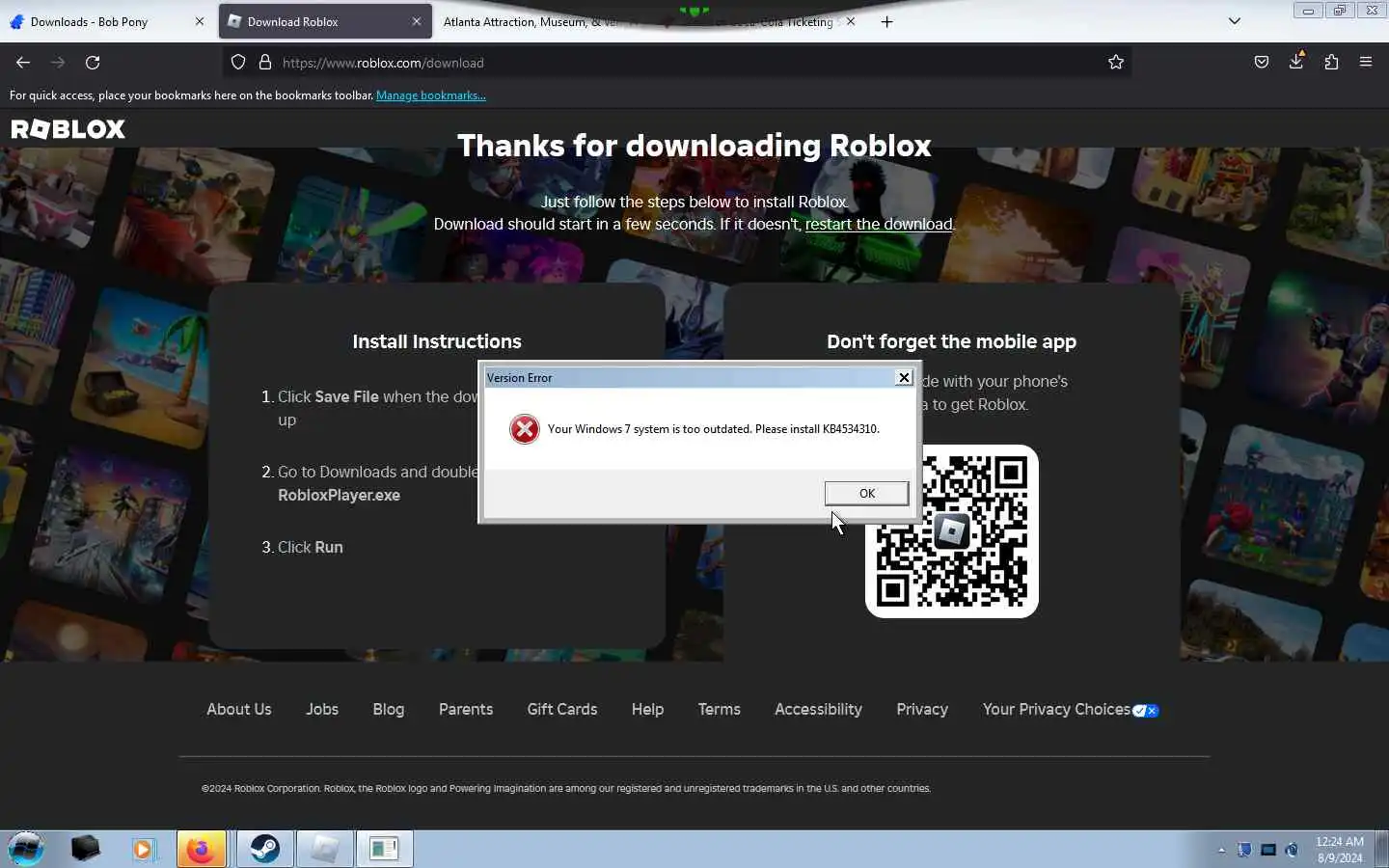Click the Action Center flag tray icon

coord(1244,850)
